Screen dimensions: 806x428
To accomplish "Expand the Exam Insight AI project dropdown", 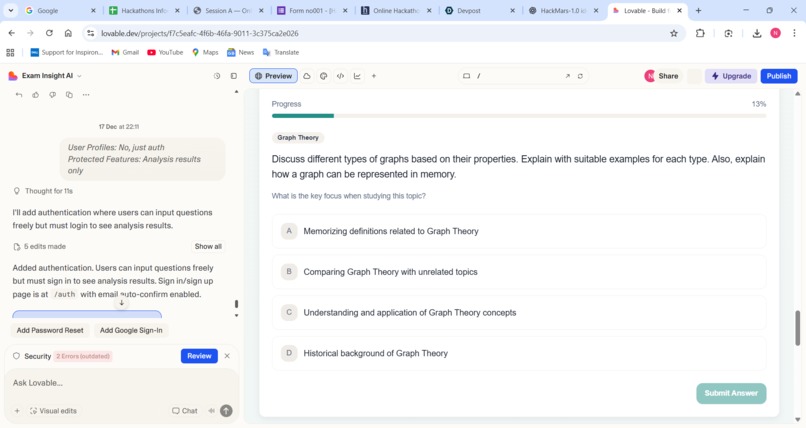I will click(79, 76).
